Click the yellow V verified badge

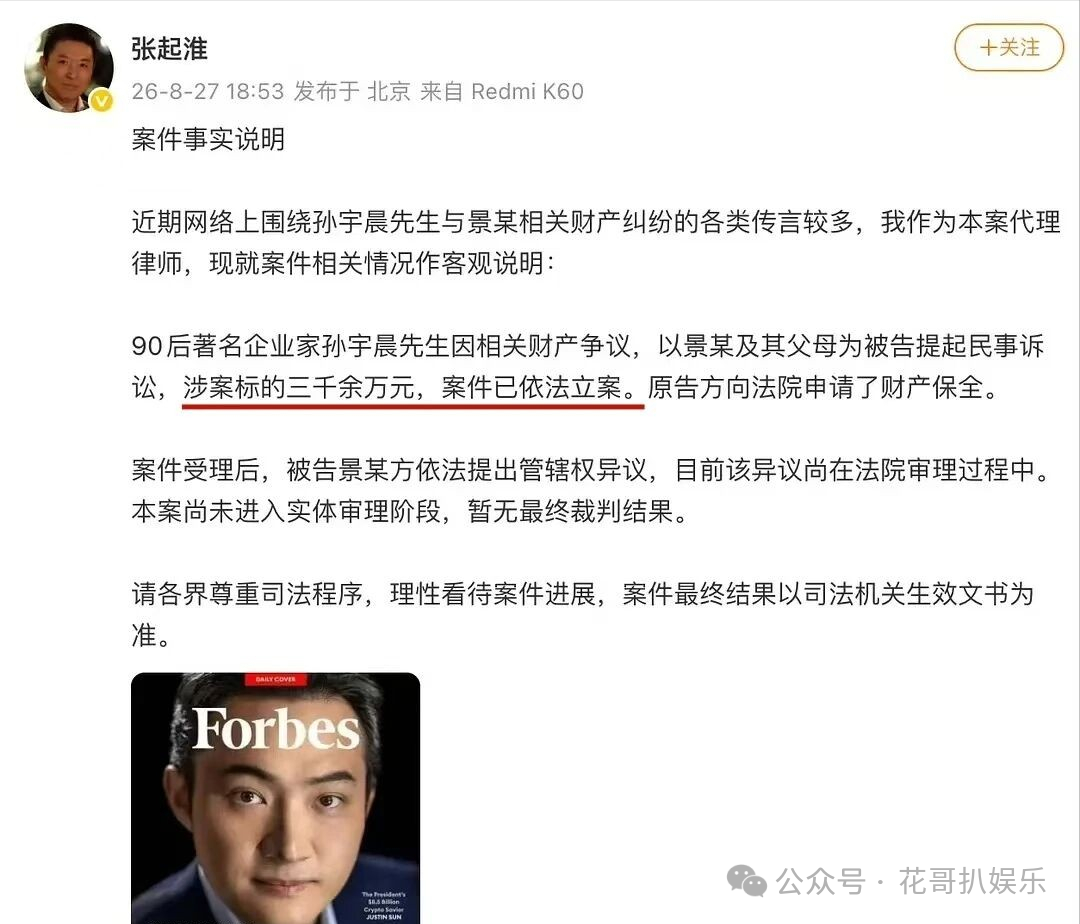coord(102,101)
